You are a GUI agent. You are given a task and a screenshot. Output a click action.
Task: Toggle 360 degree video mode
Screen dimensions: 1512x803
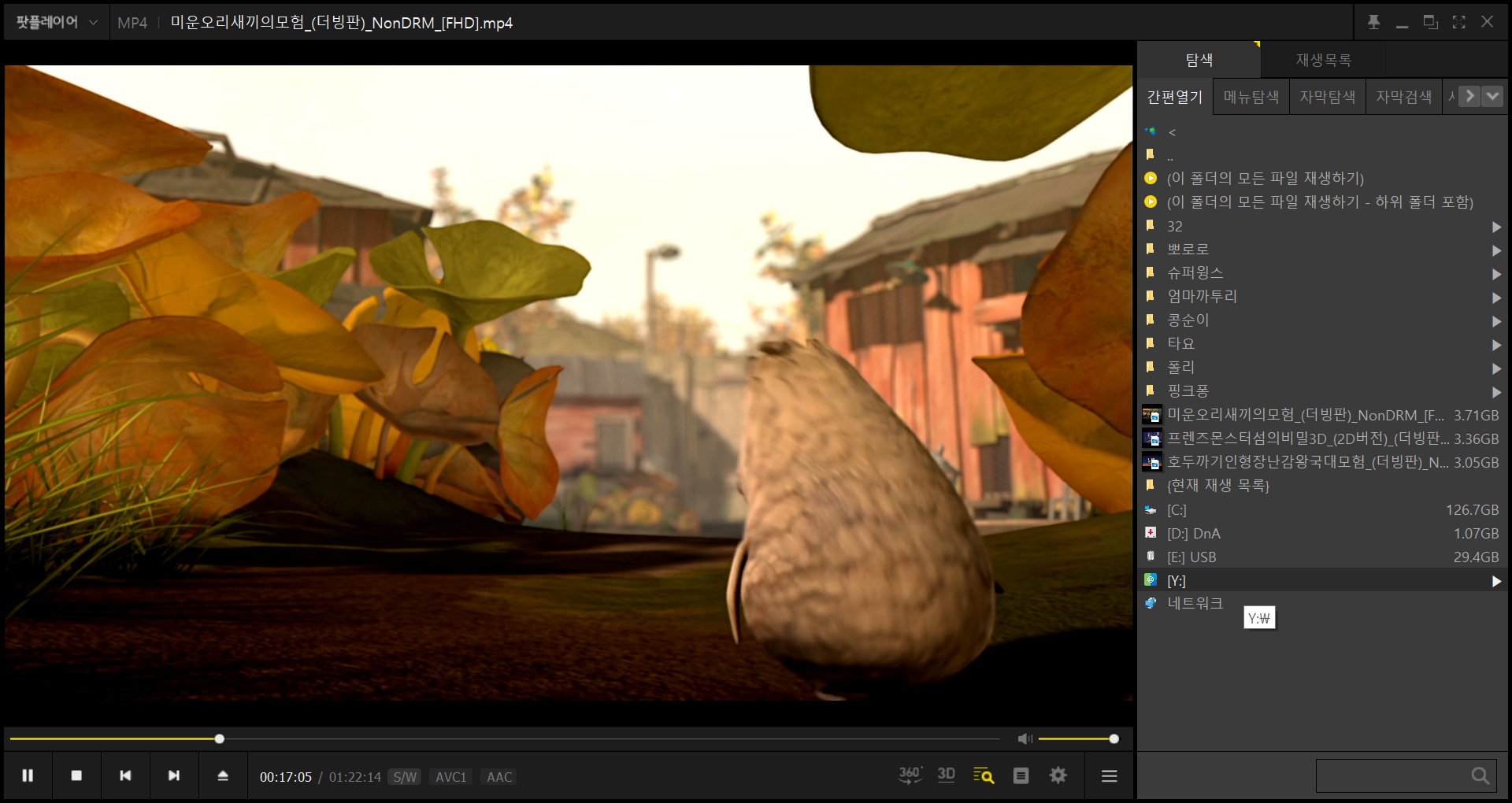[x=910, y=775]
